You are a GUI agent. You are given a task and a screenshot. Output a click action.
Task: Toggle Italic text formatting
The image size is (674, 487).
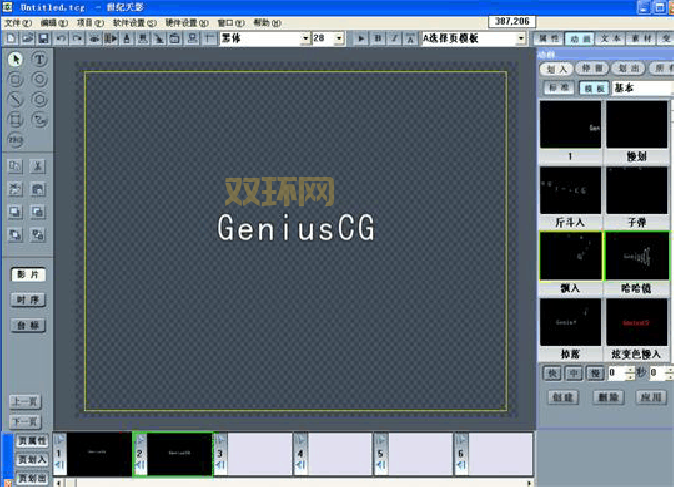(394, 39)
